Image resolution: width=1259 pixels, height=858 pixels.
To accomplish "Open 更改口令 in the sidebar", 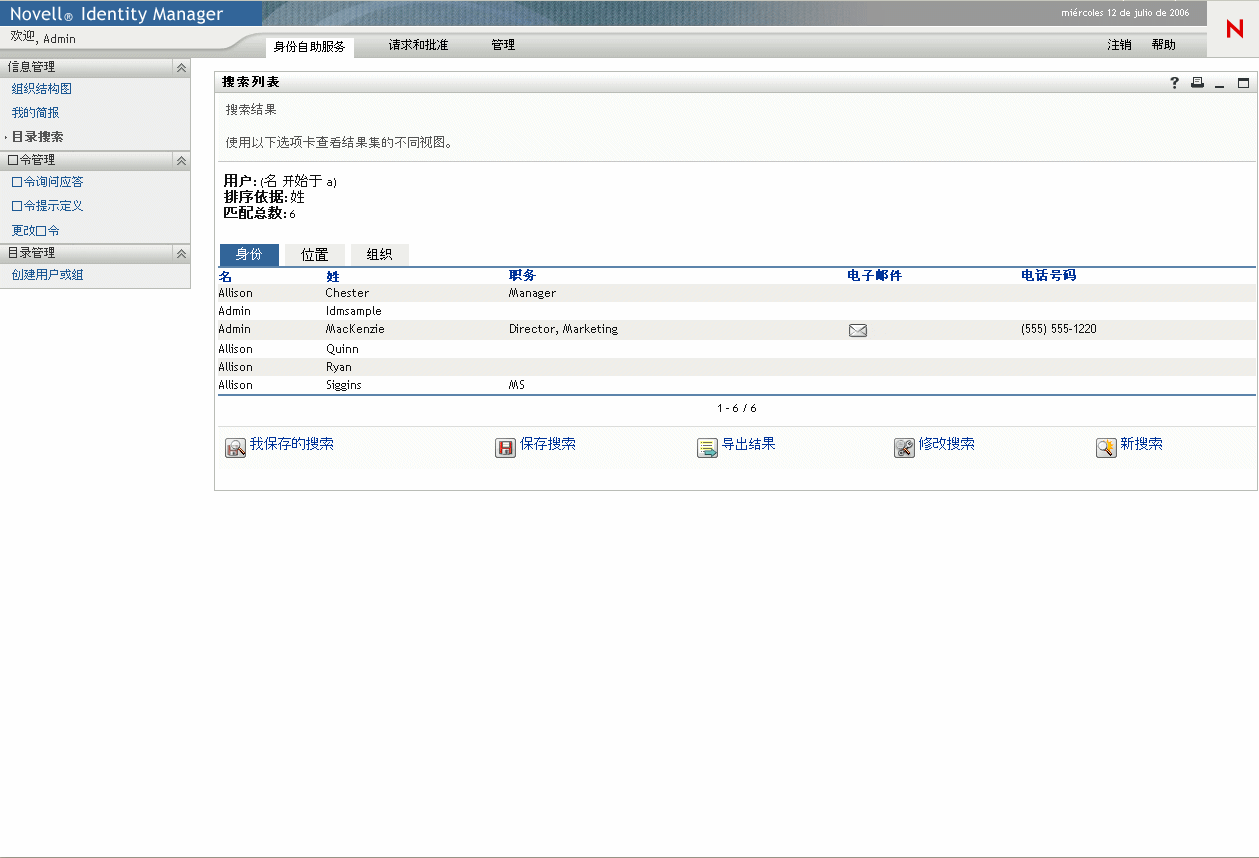I will pyautogui.click(x=38, y=229).
